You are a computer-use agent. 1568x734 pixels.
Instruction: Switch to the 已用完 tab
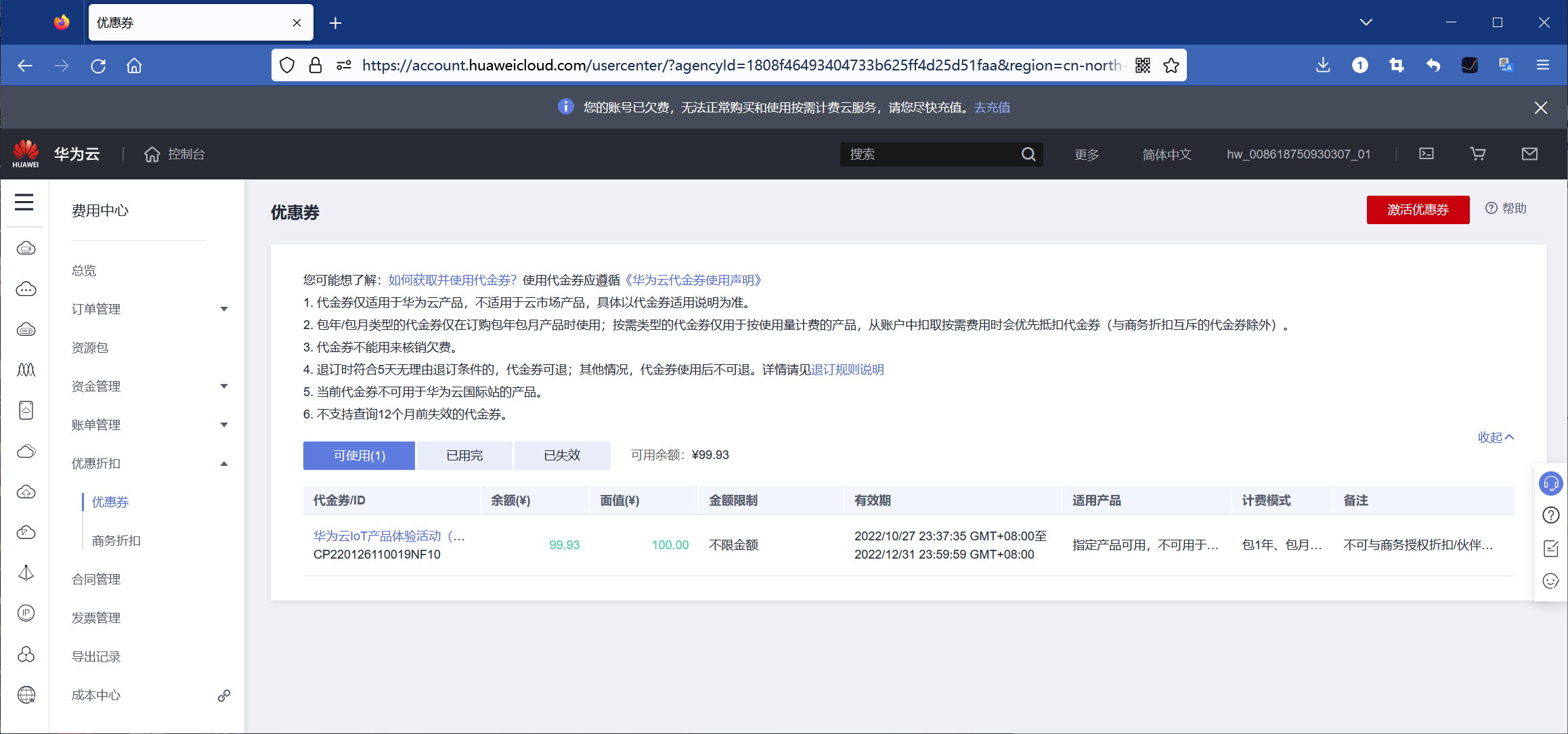(464, 455)
